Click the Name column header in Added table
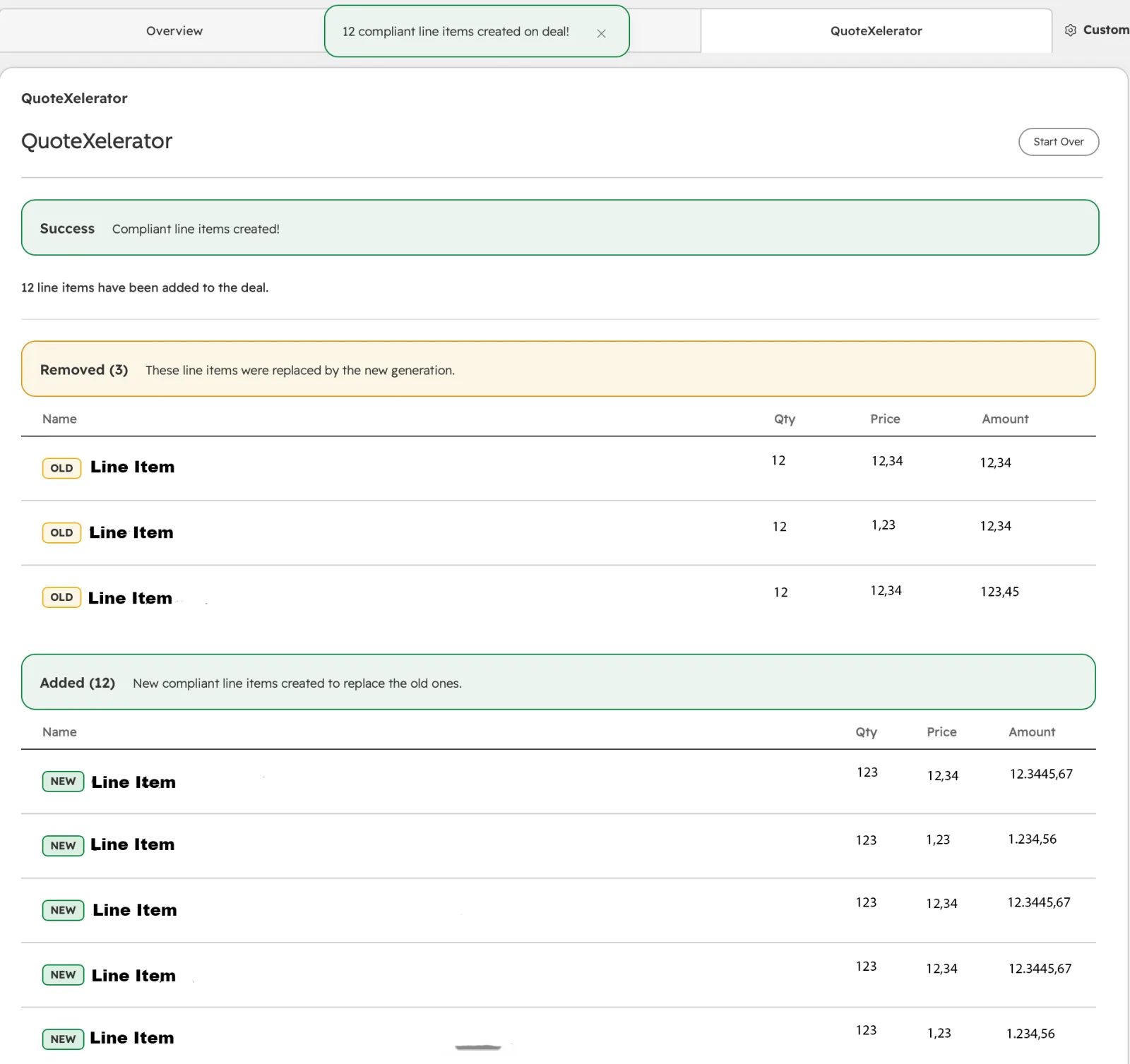This screenshot has height=1064, width=1130. click(59, 732)
